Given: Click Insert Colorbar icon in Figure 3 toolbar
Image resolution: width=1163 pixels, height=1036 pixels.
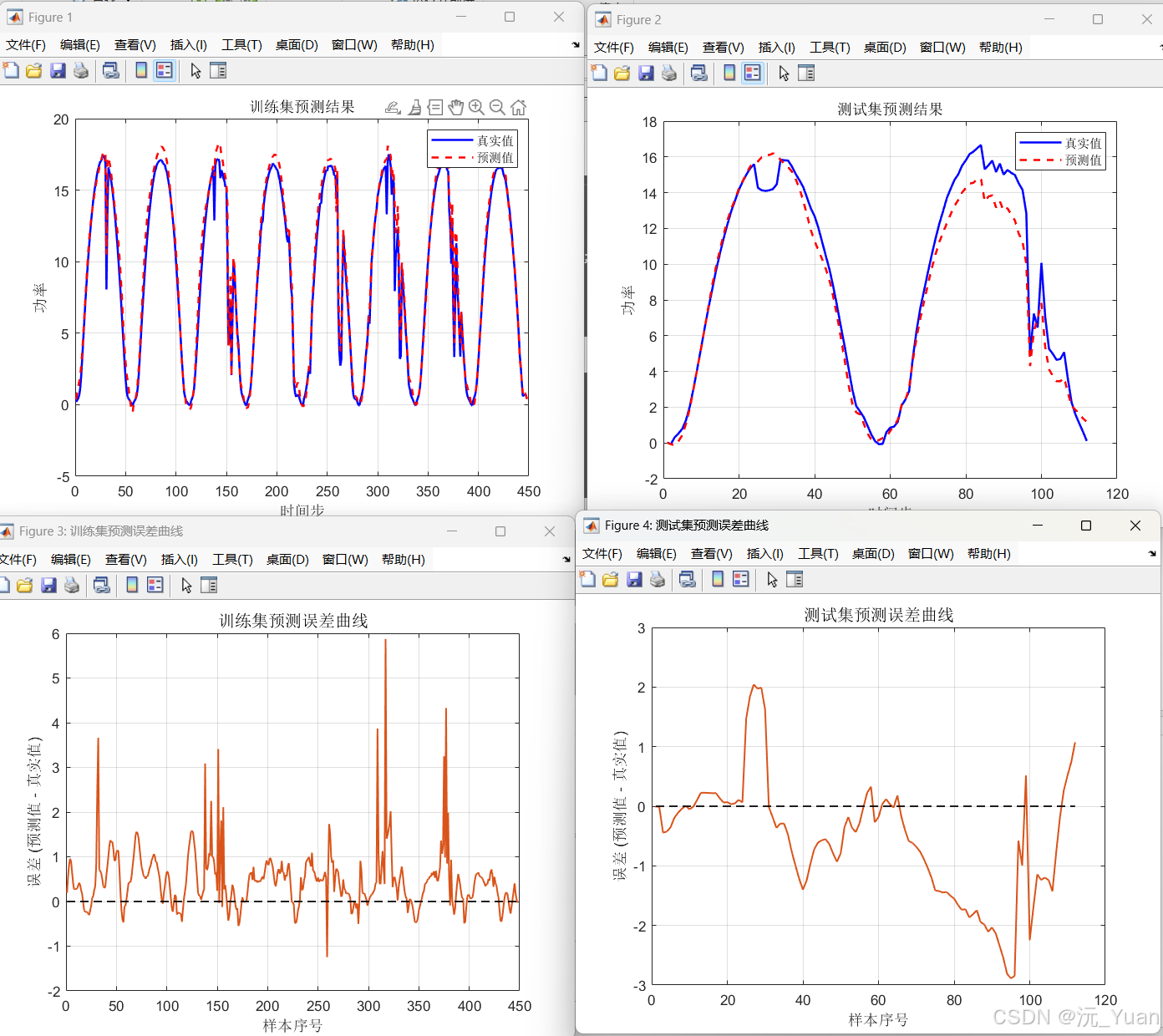Looking at the screenshot, I should [132, 586].
